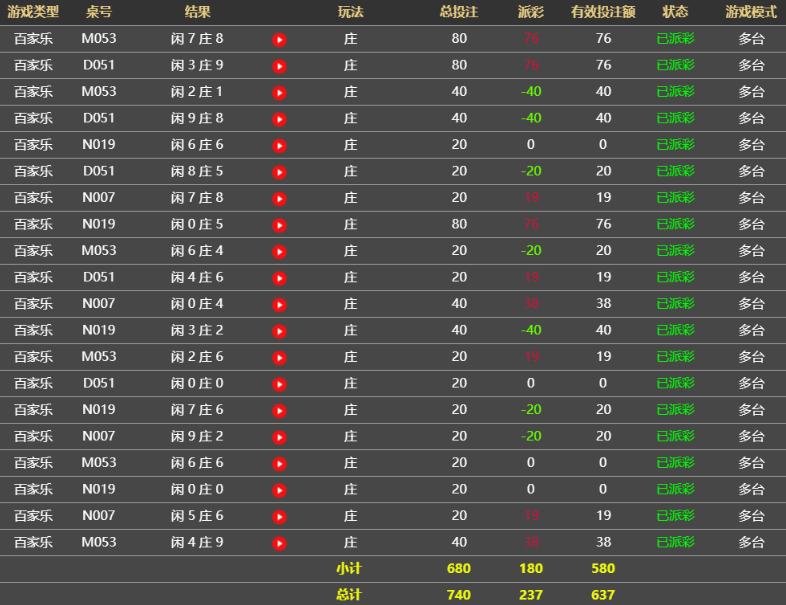786x605 pixels.
Task: Watch replay of N007 闲 0 庄 4 round
Action: coord(279,305)
